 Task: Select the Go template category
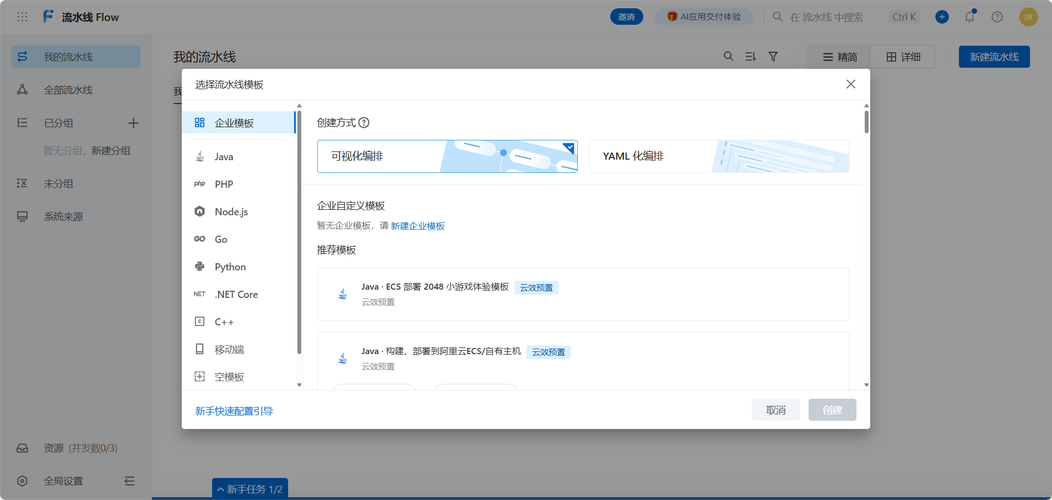pyautogui.click(x=238, y=239)
